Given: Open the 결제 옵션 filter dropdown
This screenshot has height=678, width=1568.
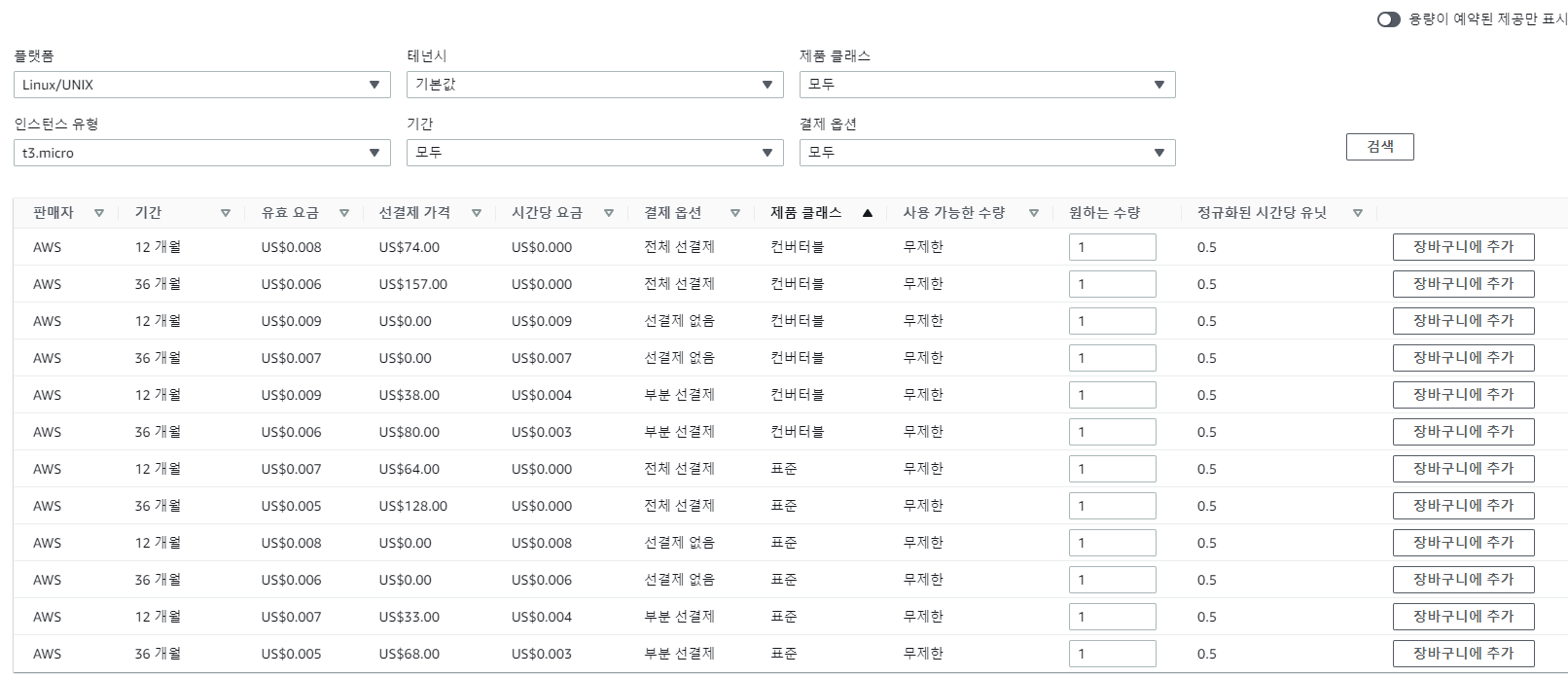Looking at the screenshot, I should (x=987, y=153).
